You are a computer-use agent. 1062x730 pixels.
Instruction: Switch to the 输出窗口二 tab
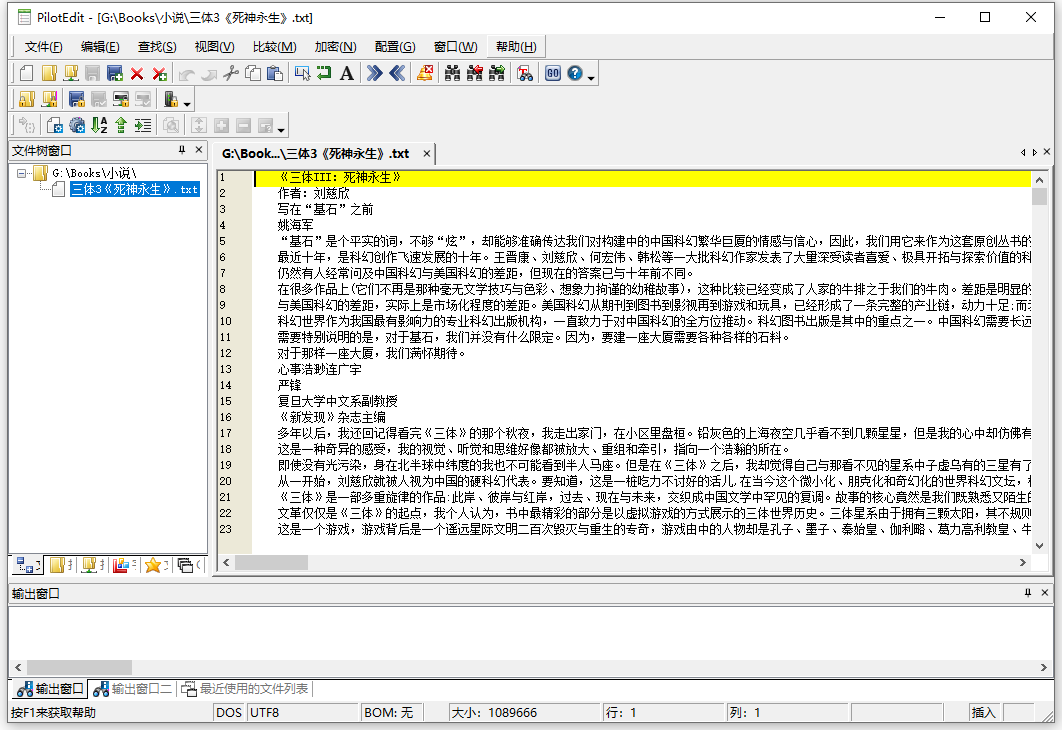click(133, 689)
